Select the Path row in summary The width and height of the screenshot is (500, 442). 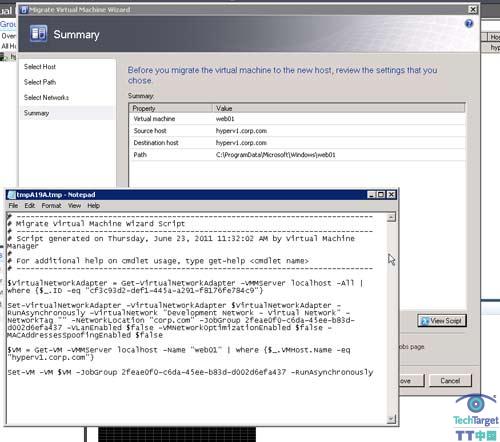pyautogui.click(x=297, y=155)
